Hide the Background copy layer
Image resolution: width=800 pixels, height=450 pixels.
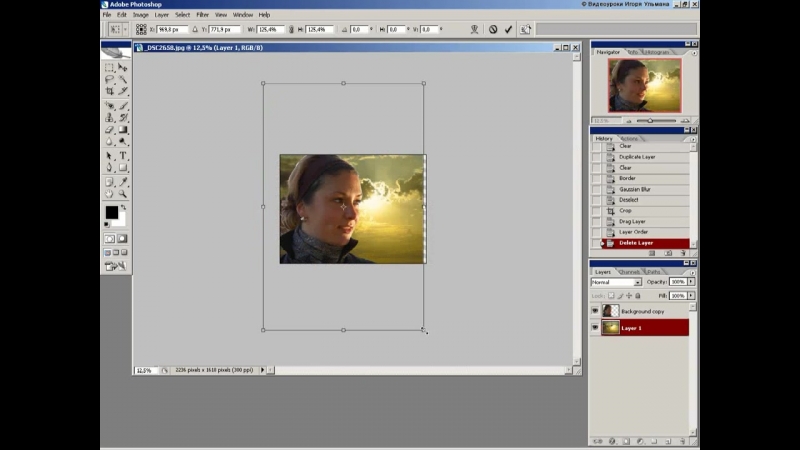point(595,311)
